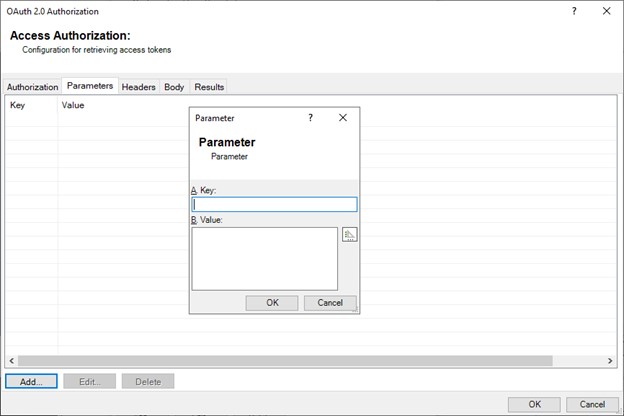The image size is (624, 416).
Task: Select the Parameters tab
Action: (90, 86)
